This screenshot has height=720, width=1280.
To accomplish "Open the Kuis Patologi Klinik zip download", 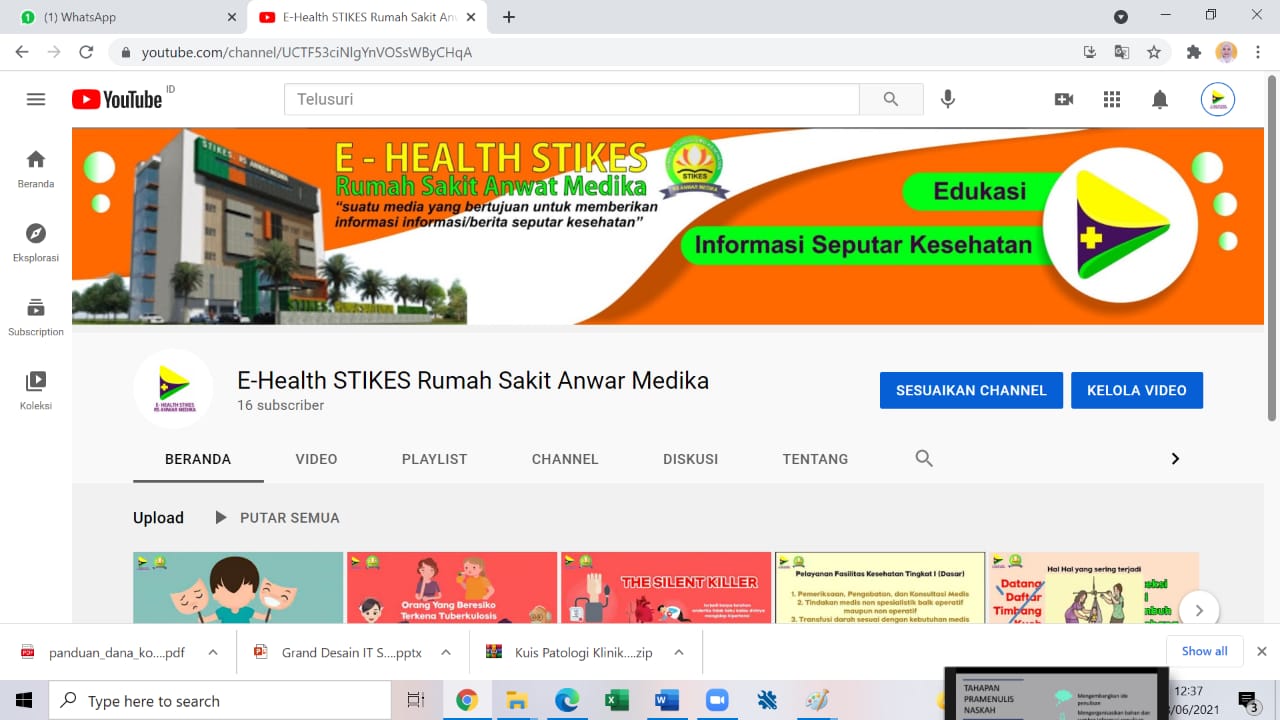I will click(570, 652).
